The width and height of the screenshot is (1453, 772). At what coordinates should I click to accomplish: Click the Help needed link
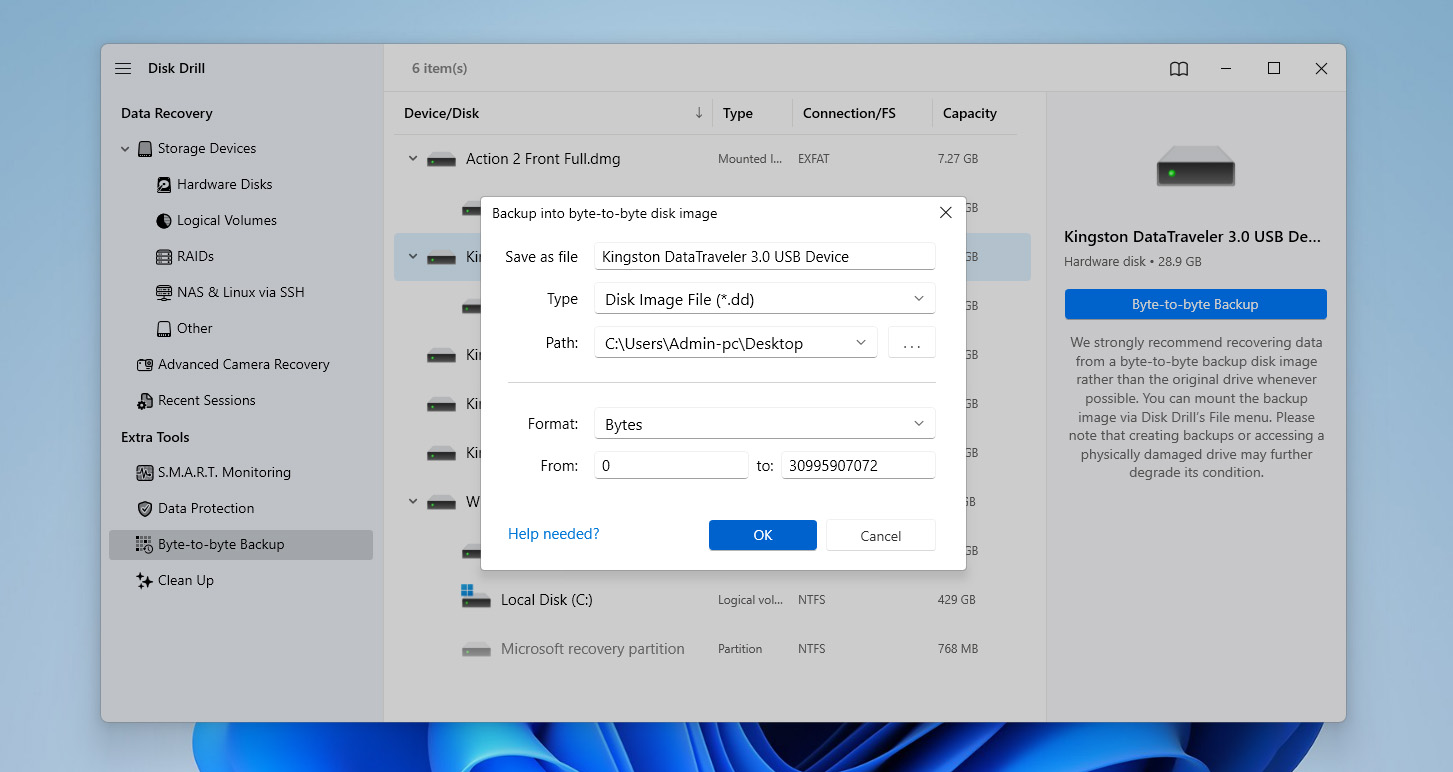[553, 533]
